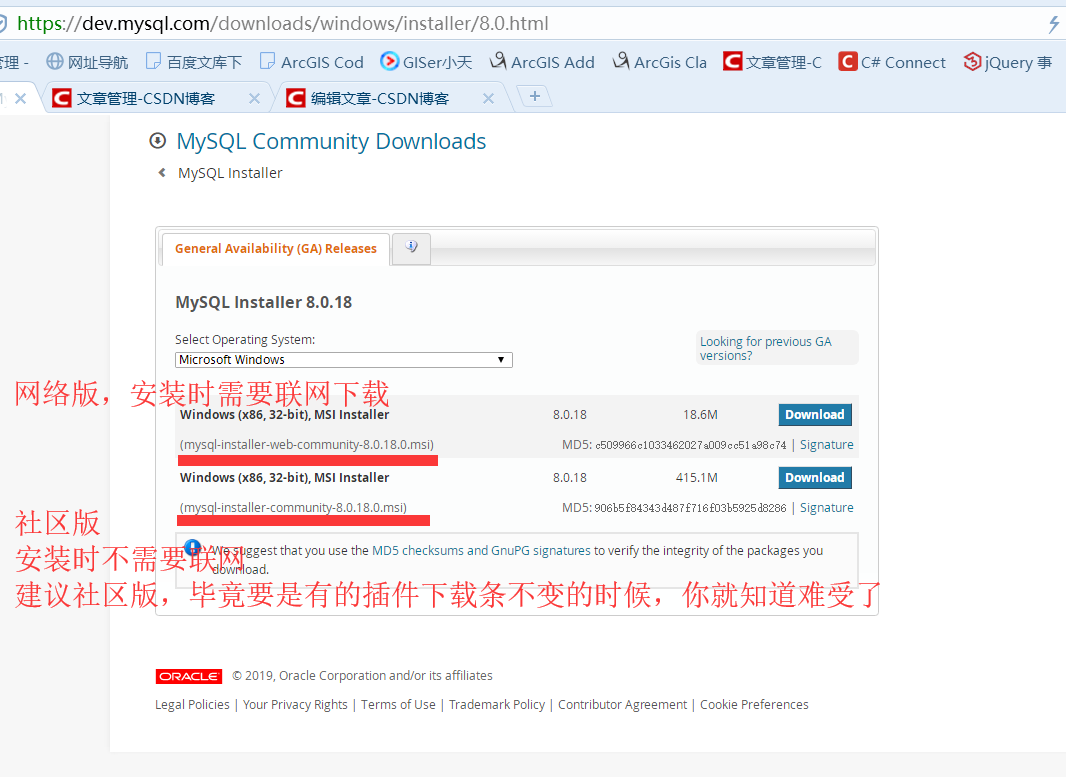Click the back arrow next to MySQL Installer
The height and width of the screenshot is (777, 1066).
coord(161,172)
